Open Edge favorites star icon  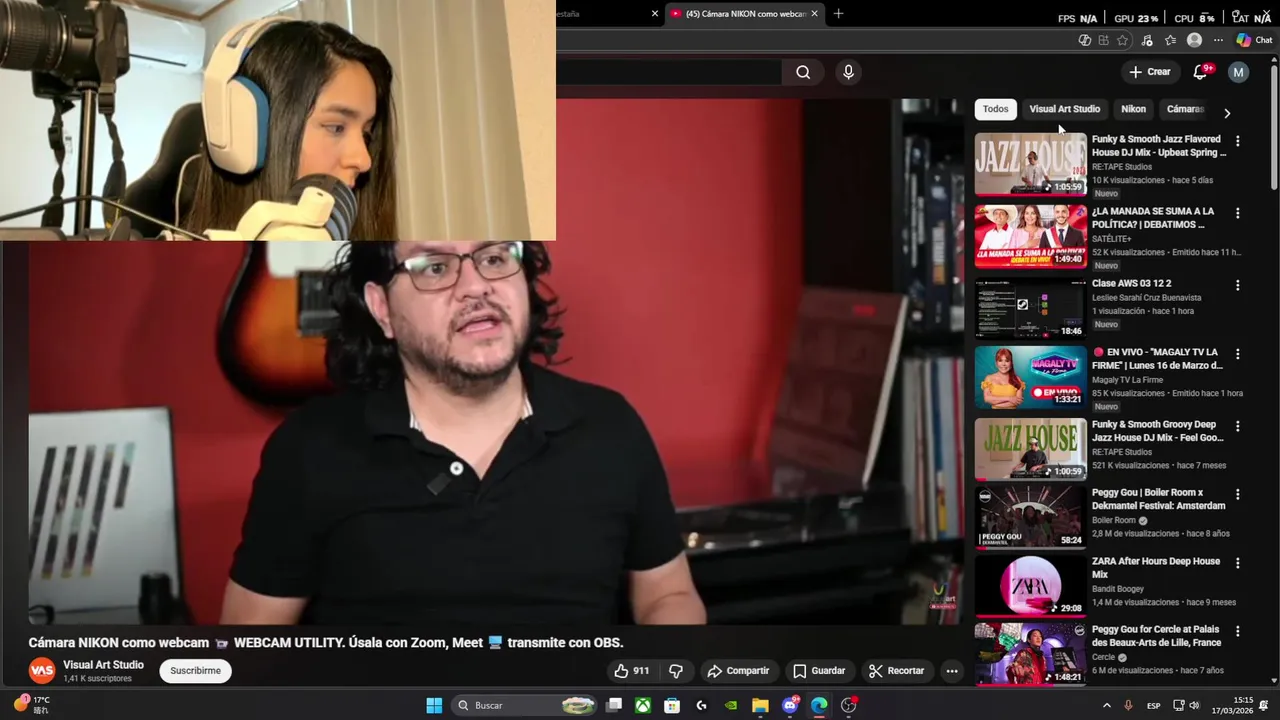click(x=1170, y=41)
